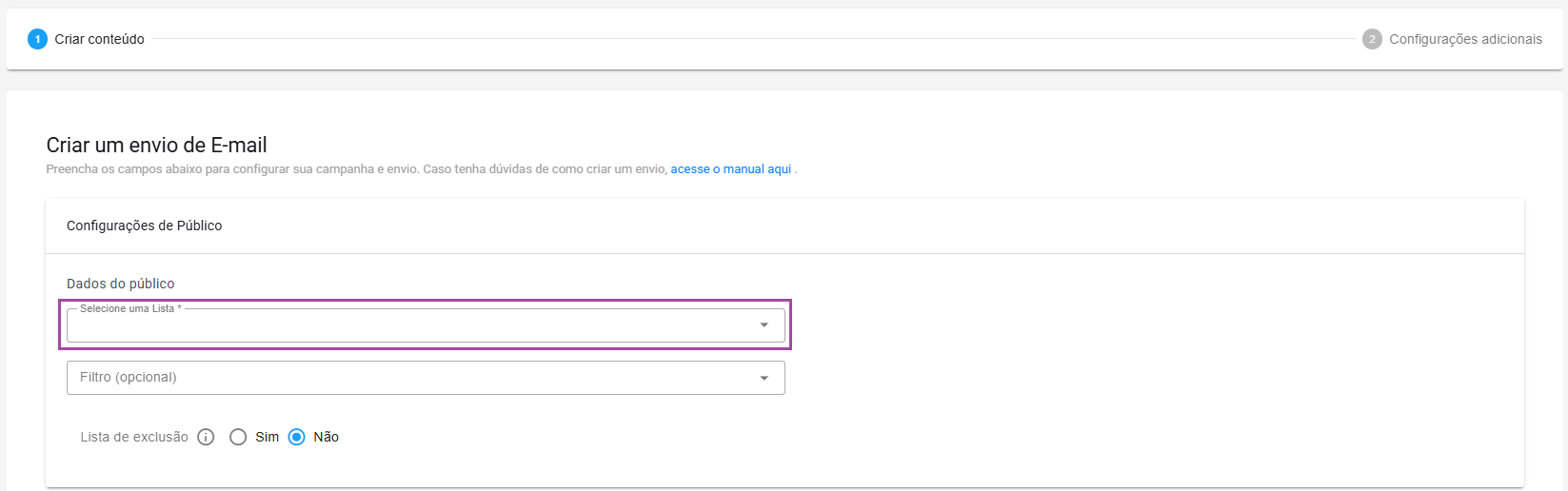The image size is (1568, 491).
Task: Go to 'Configurações adicionais' step label
Action: pyautogui.click(x=1465, y=39)
